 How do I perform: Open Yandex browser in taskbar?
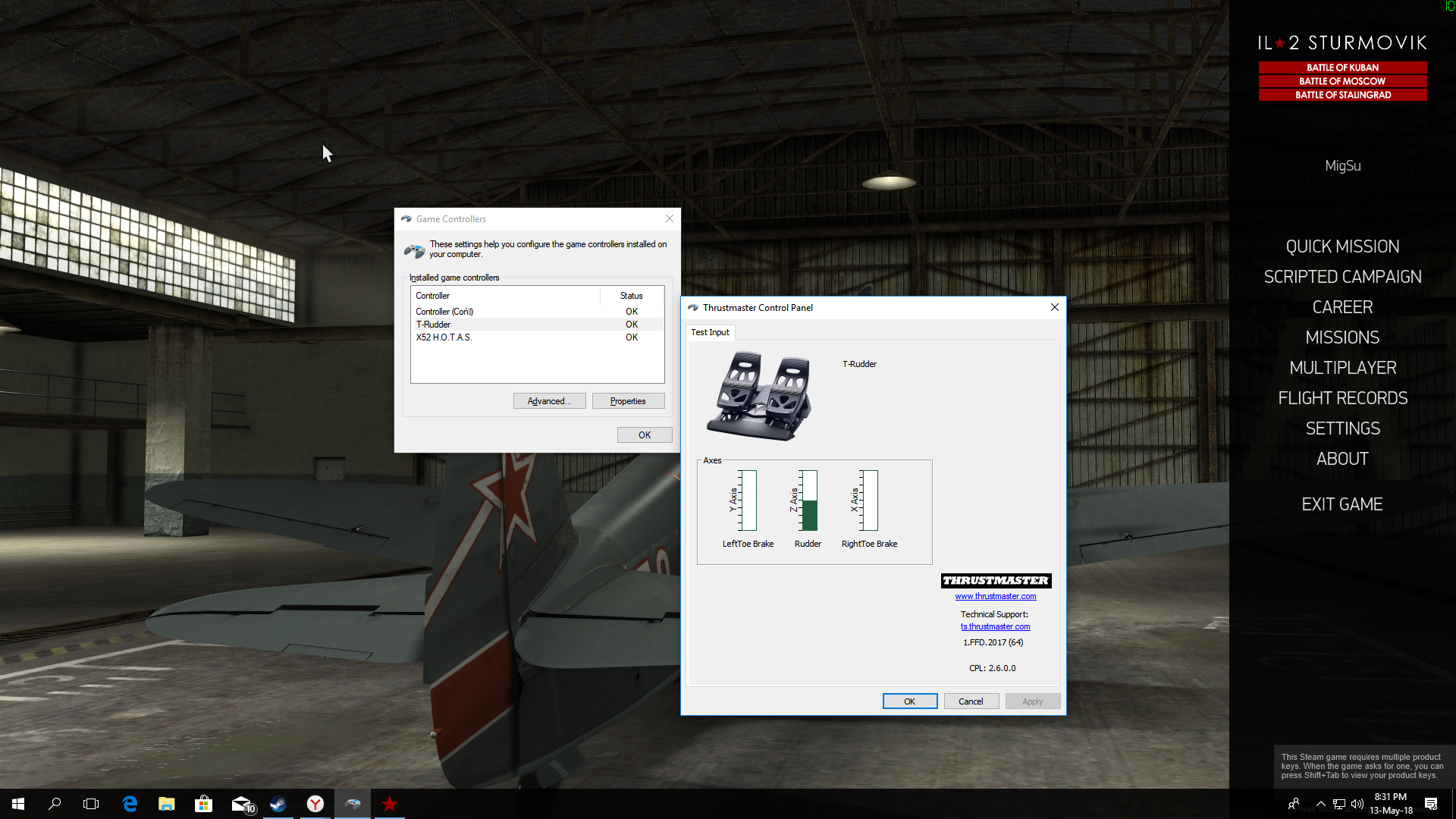[x=315, y=804]
